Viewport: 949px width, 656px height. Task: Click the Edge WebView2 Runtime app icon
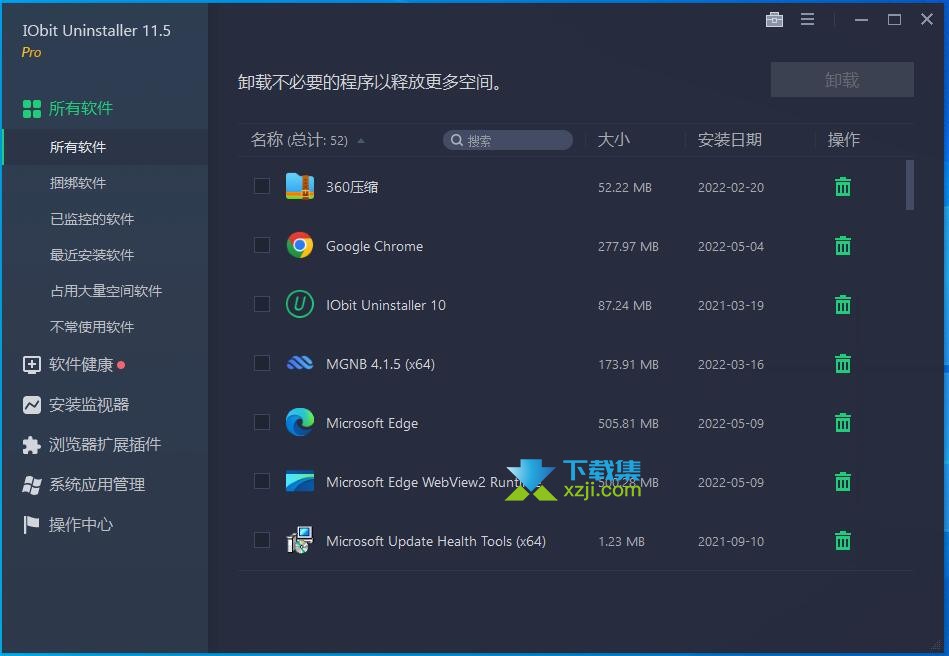coord(300,481)
